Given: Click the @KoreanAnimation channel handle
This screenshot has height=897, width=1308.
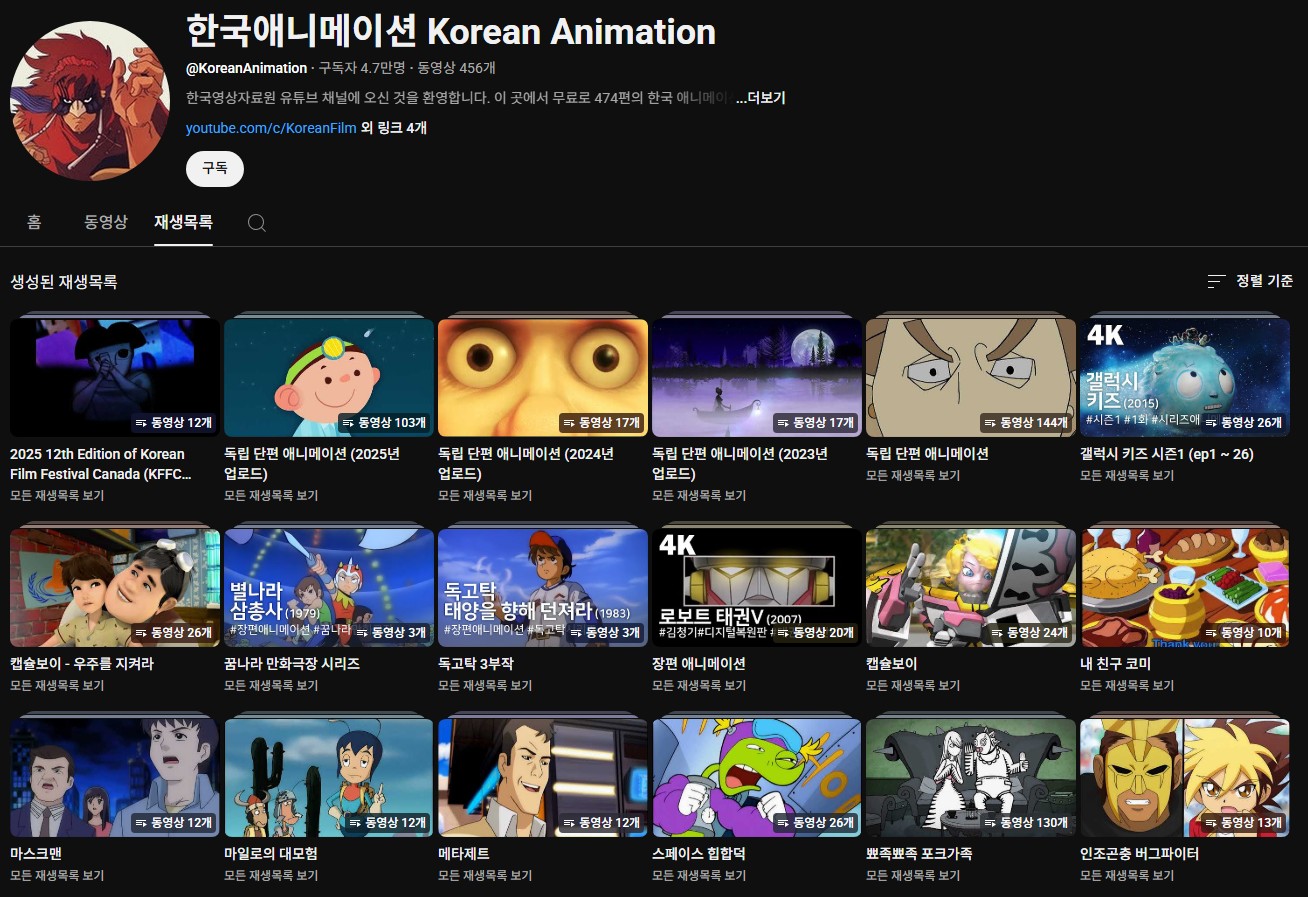Looking at the screenshot, I should pyautogui.click(x=246, y=68).
